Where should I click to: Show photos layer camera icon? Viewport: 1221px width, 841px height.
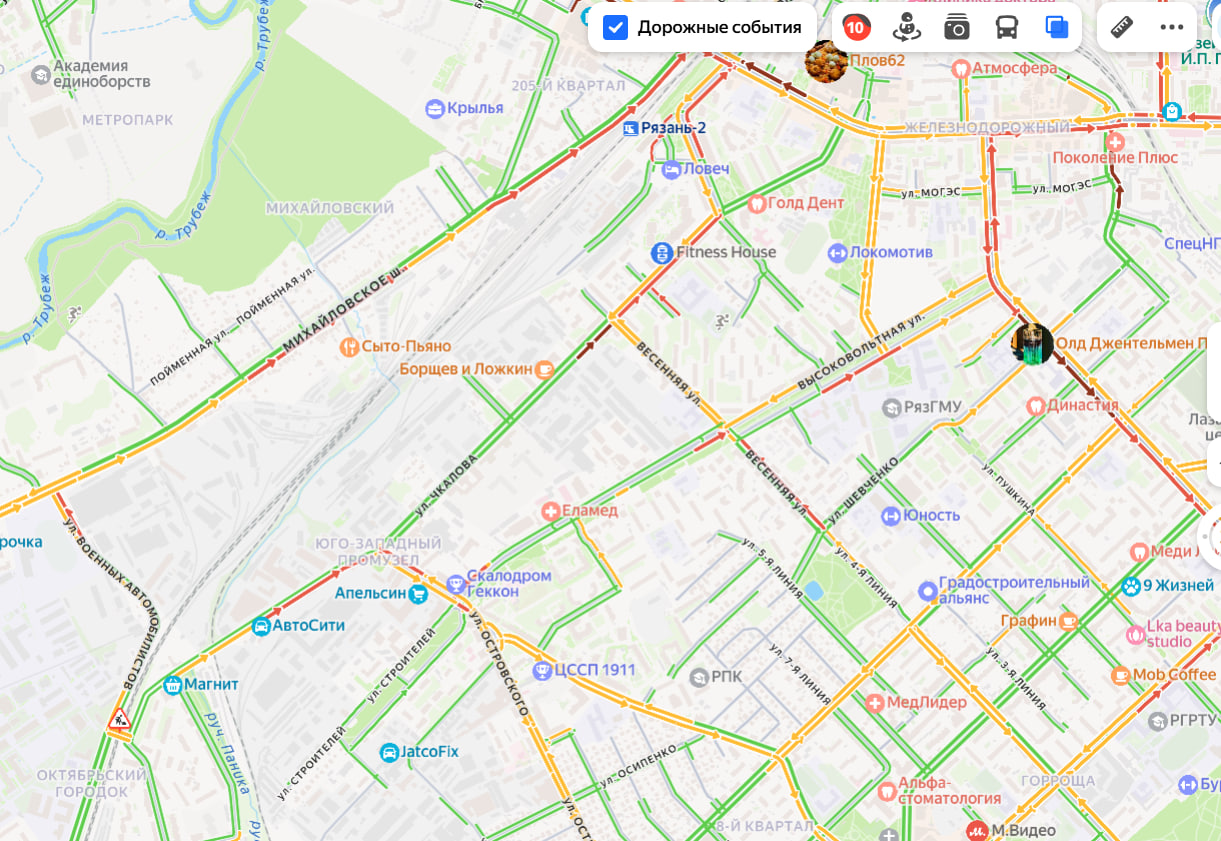point(957,27)
